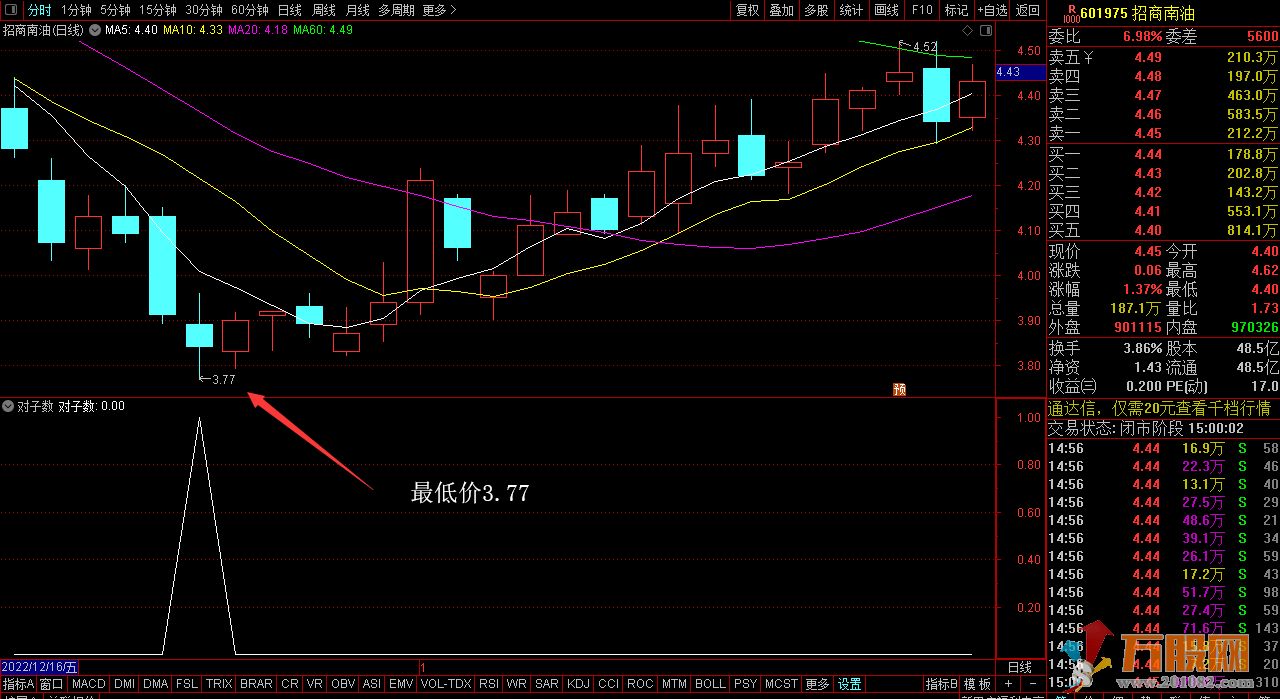Switch indicator to DMI
Image resolution: width=1280 pixels, height=699 pixels.
click(124, 684)
